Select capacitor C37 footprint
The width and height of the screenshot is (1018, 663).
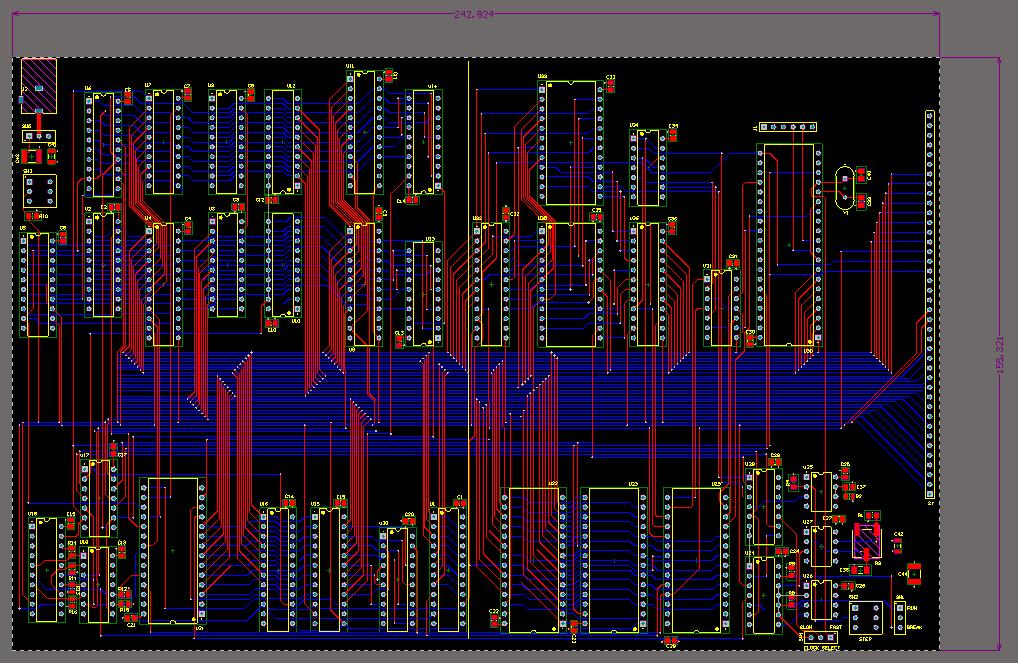[849, 486]
